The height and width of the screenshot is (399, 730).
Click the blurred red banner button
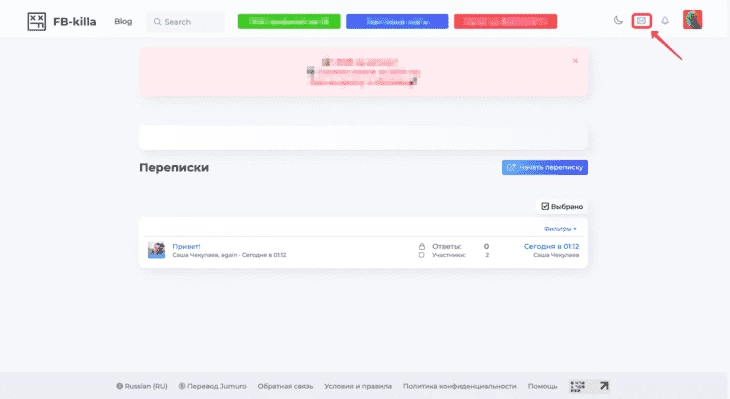(x=506, y=21)
